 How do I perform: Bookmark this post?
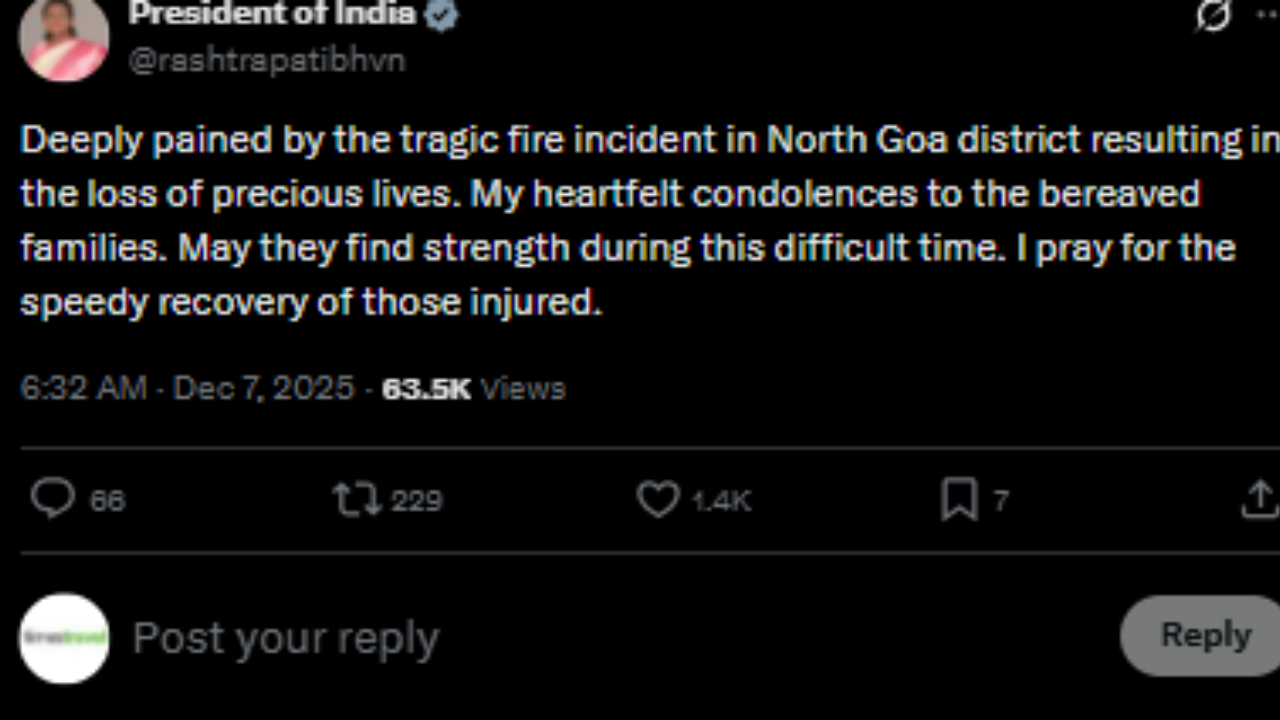coord(959,499)
